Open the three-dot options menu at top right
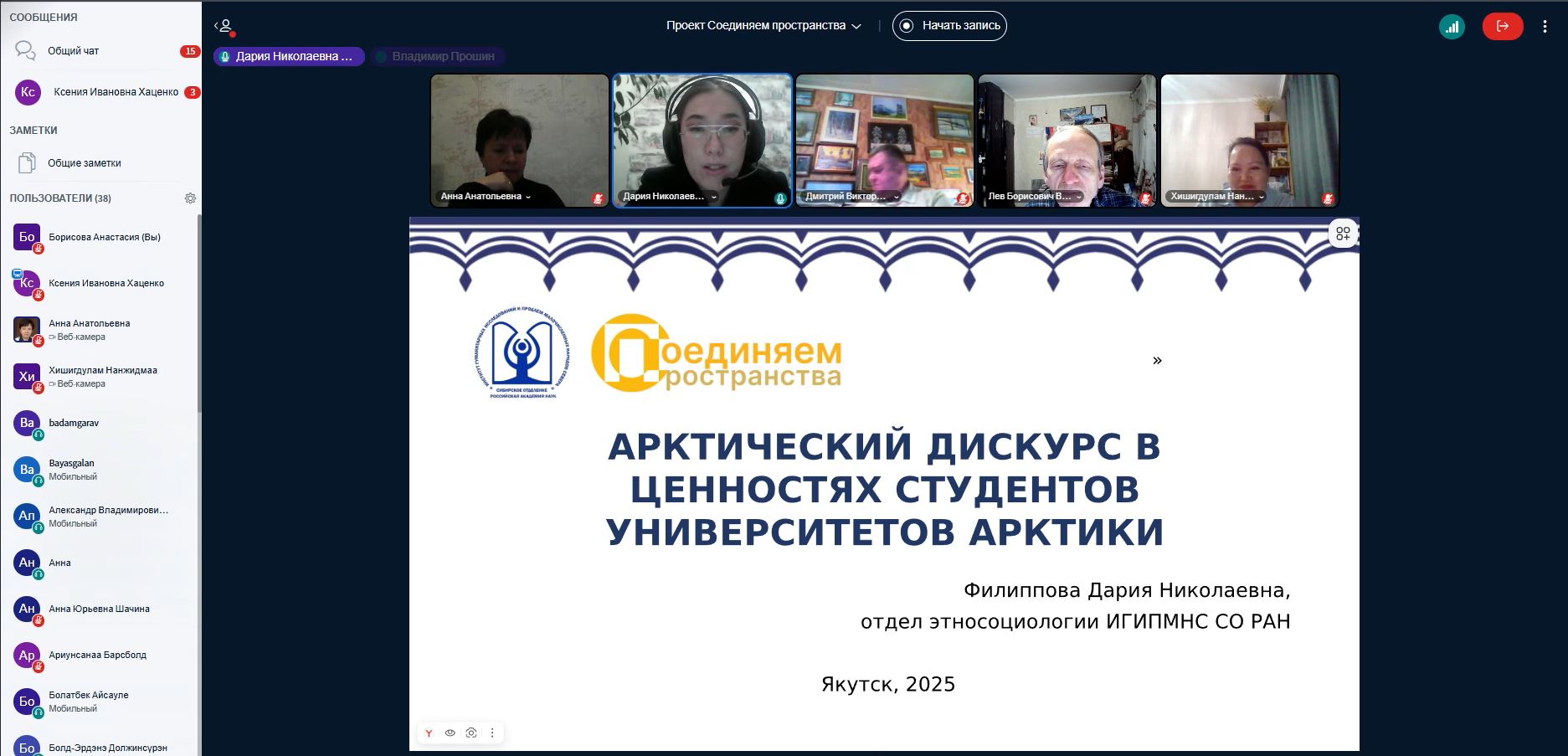 (x=1545, y=27)
